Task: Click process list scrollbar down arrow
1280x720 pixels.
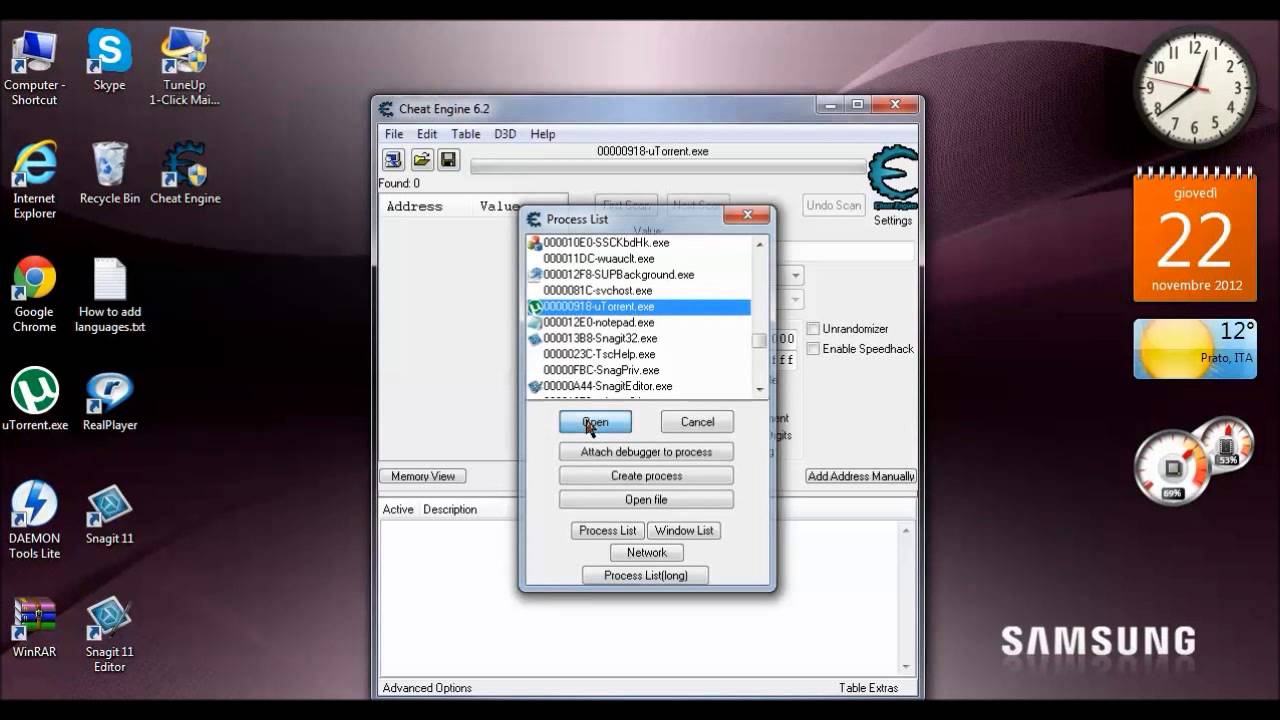Action: [x=760, y=389]
